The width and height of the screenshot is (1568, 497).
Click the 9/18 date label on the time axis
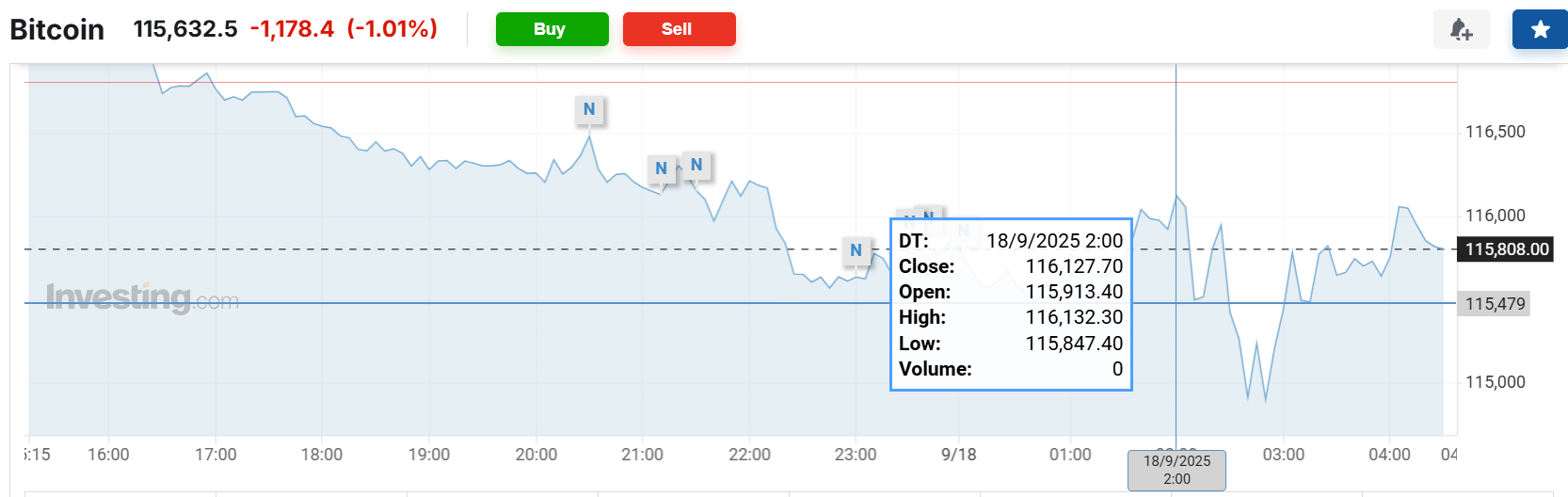pos(959,455)
